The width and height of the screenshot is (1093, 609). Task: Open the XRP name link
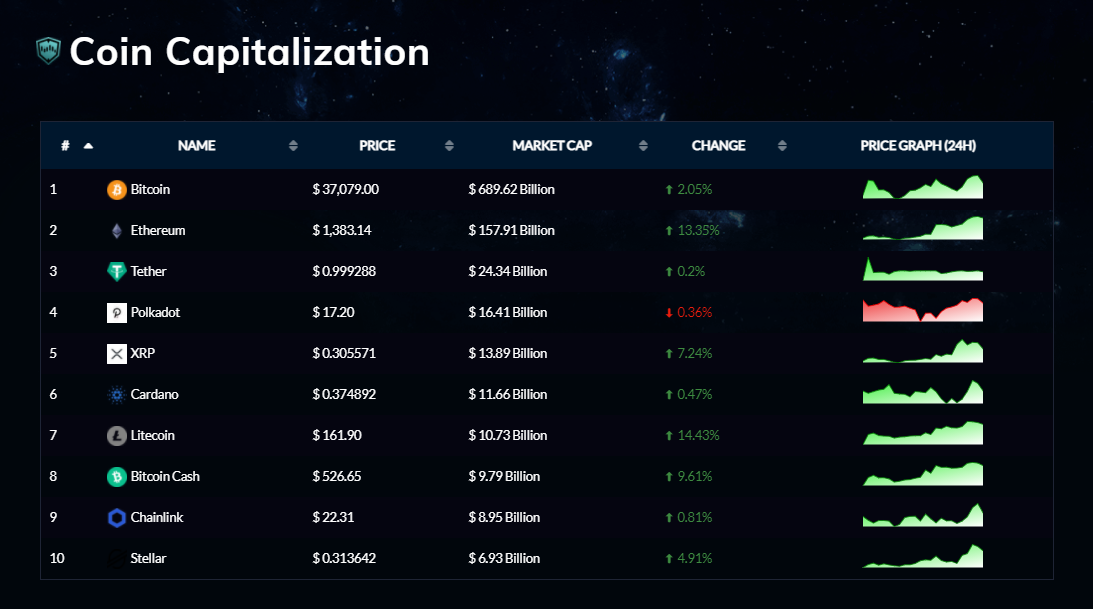[142, 353]
